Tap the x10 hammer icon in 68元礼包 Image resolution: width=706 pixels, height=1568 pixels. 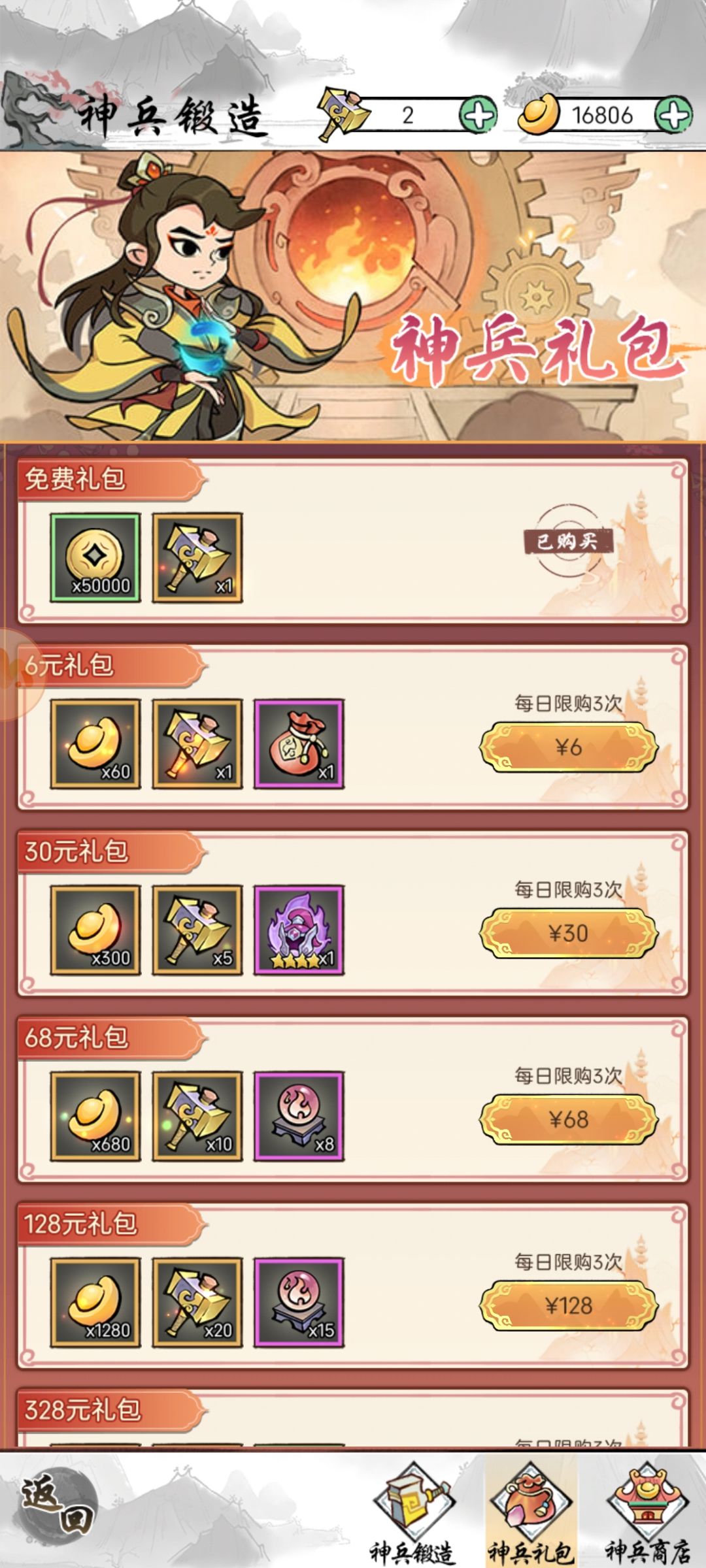[197, 1116]
